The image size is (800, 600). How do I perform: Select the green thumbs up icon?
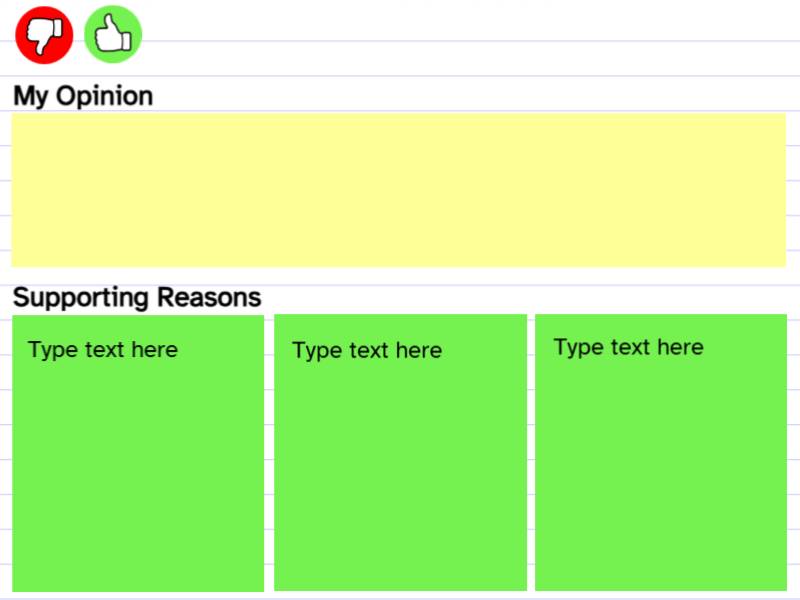(113, 35)
